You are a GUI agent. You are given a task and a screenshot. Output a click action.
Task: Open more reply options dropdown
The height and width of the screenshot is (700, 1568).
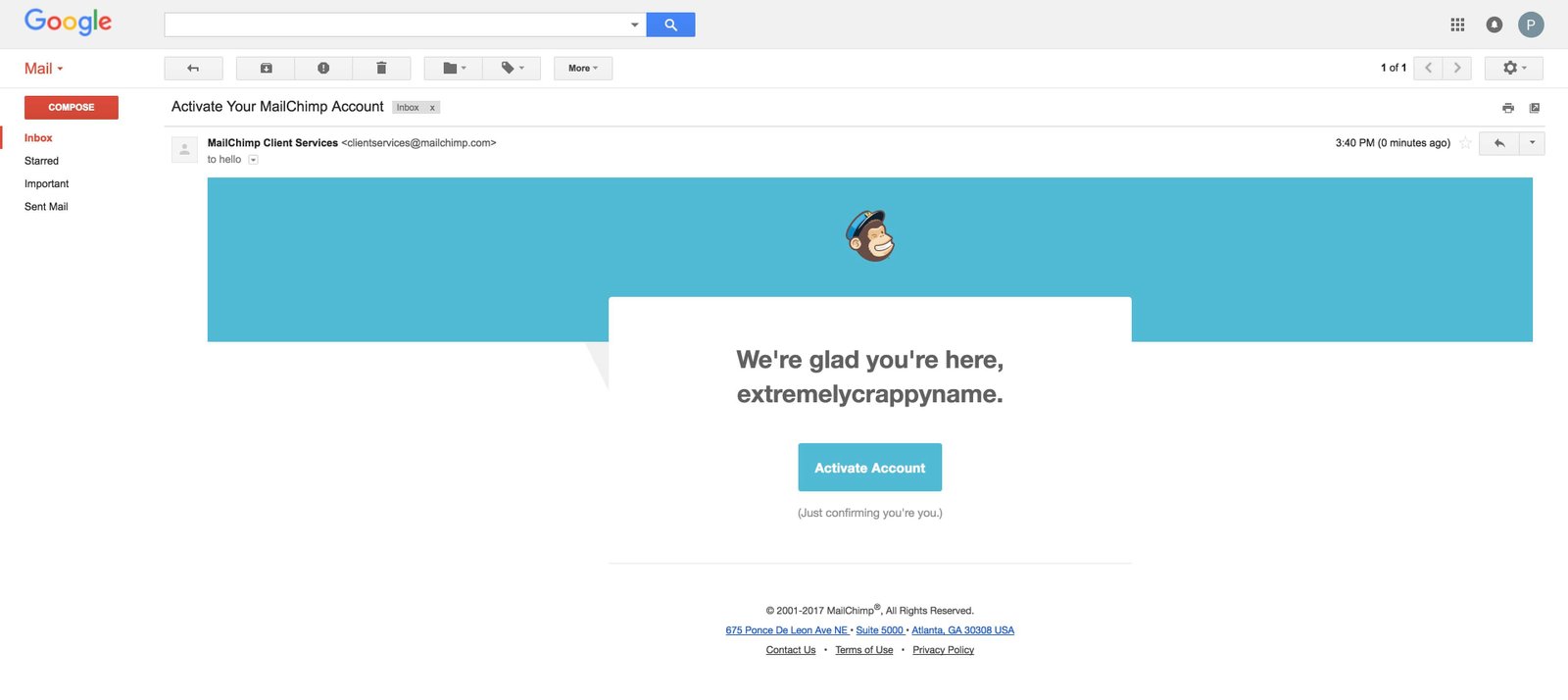1532,143
